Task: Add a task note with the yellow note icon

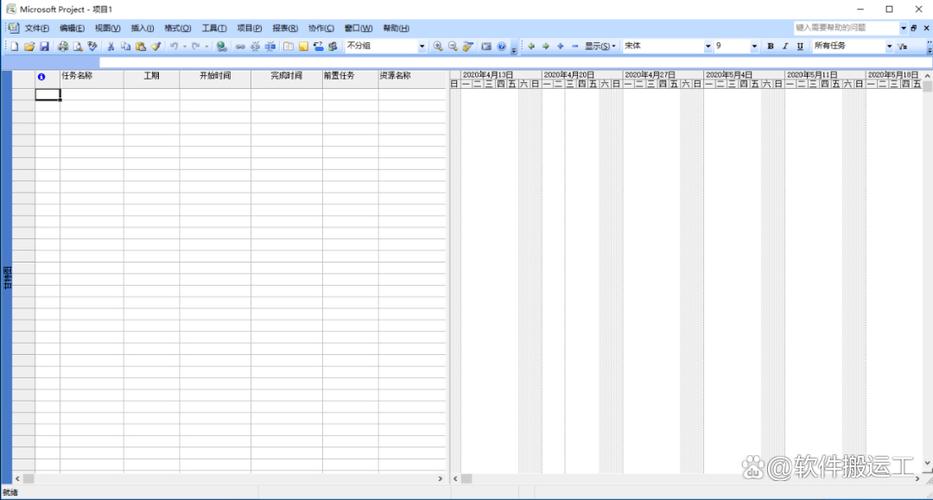Action: (303, 46)
